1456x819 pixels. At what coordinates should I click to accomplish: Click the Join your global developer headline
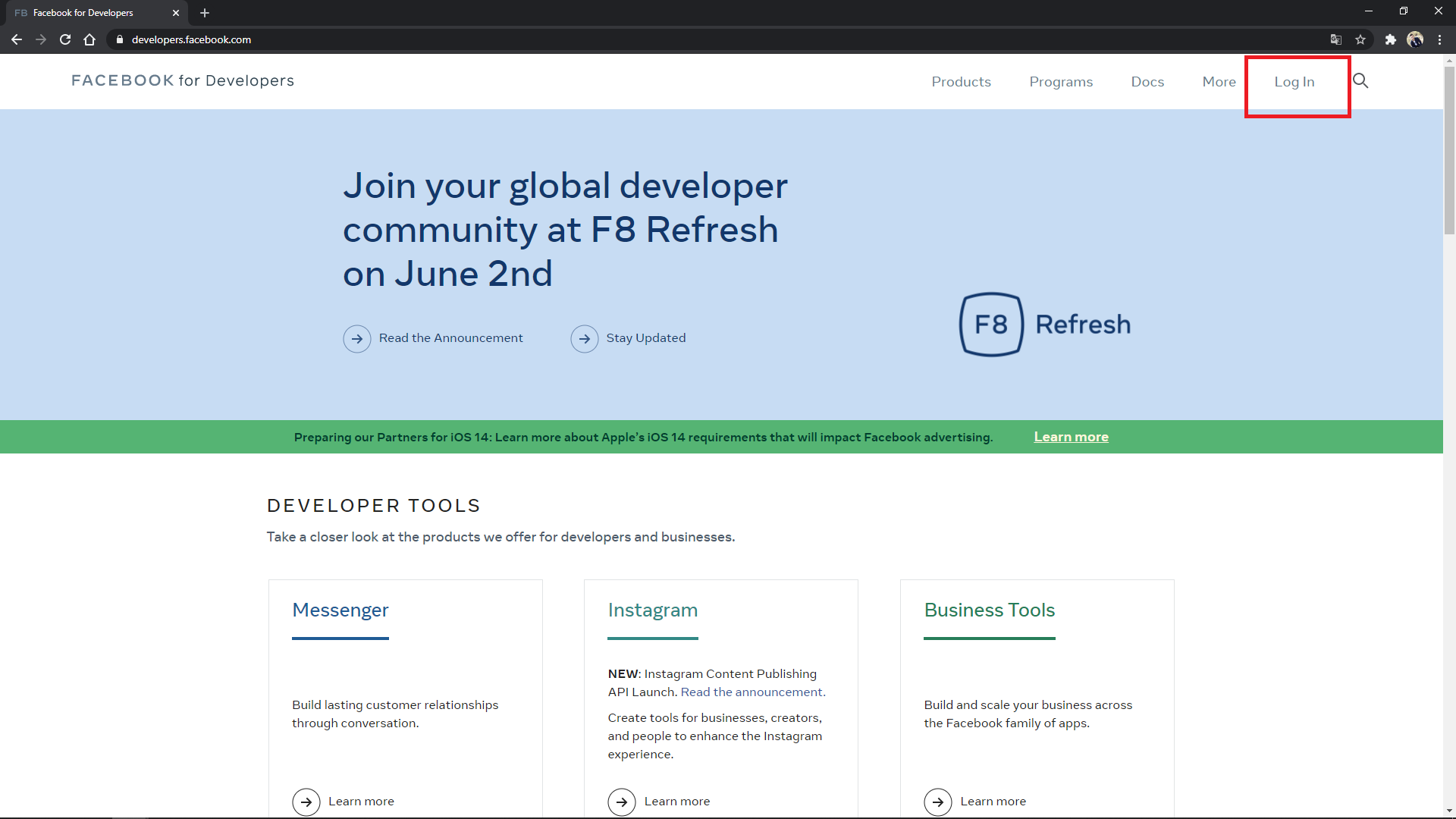[x=565, y=230]
